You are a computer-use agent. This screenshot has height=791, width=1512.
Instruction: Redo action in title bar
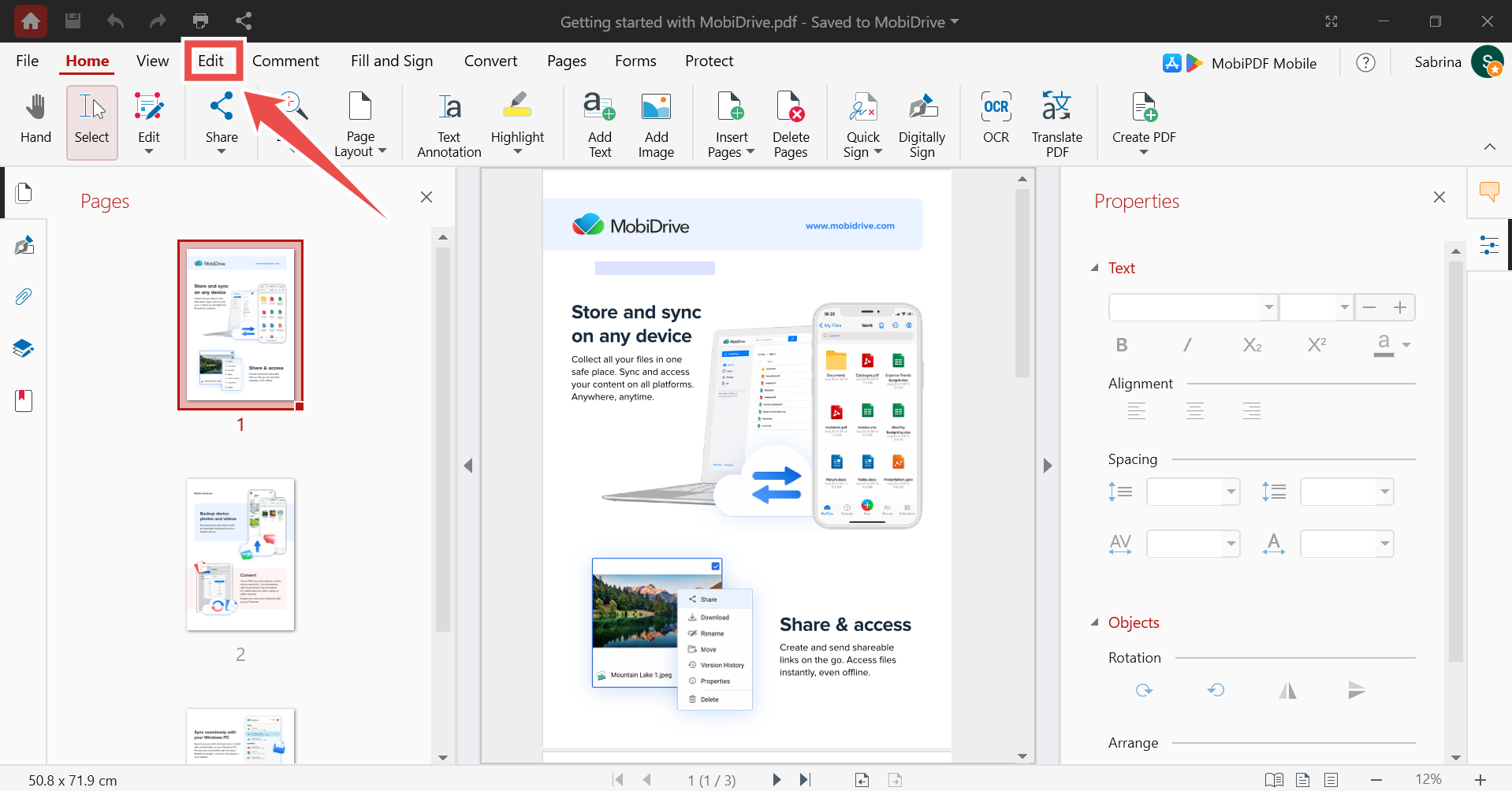point(158,21)
